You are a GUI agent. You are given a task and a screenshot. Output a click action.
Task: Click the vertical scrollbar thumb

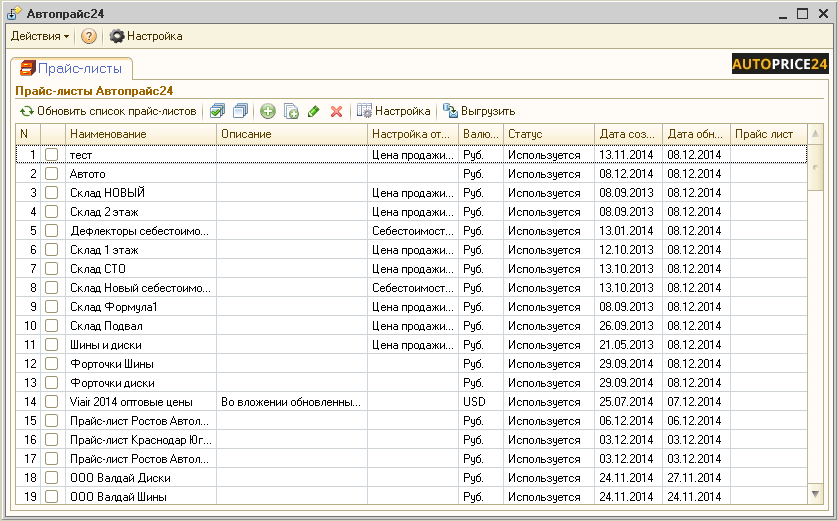(x=815, y=167)
